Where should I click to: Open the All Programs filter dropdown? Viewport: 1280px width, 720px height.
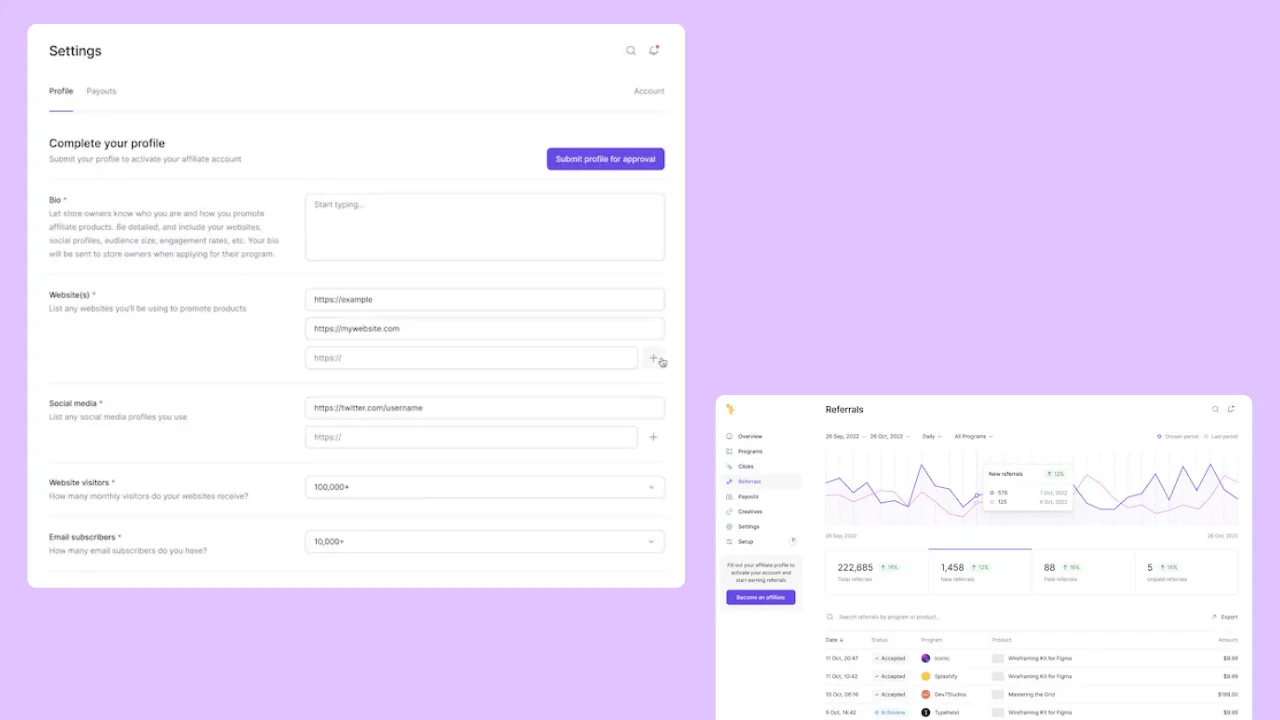pyautogui.click(x=973, y=436)
